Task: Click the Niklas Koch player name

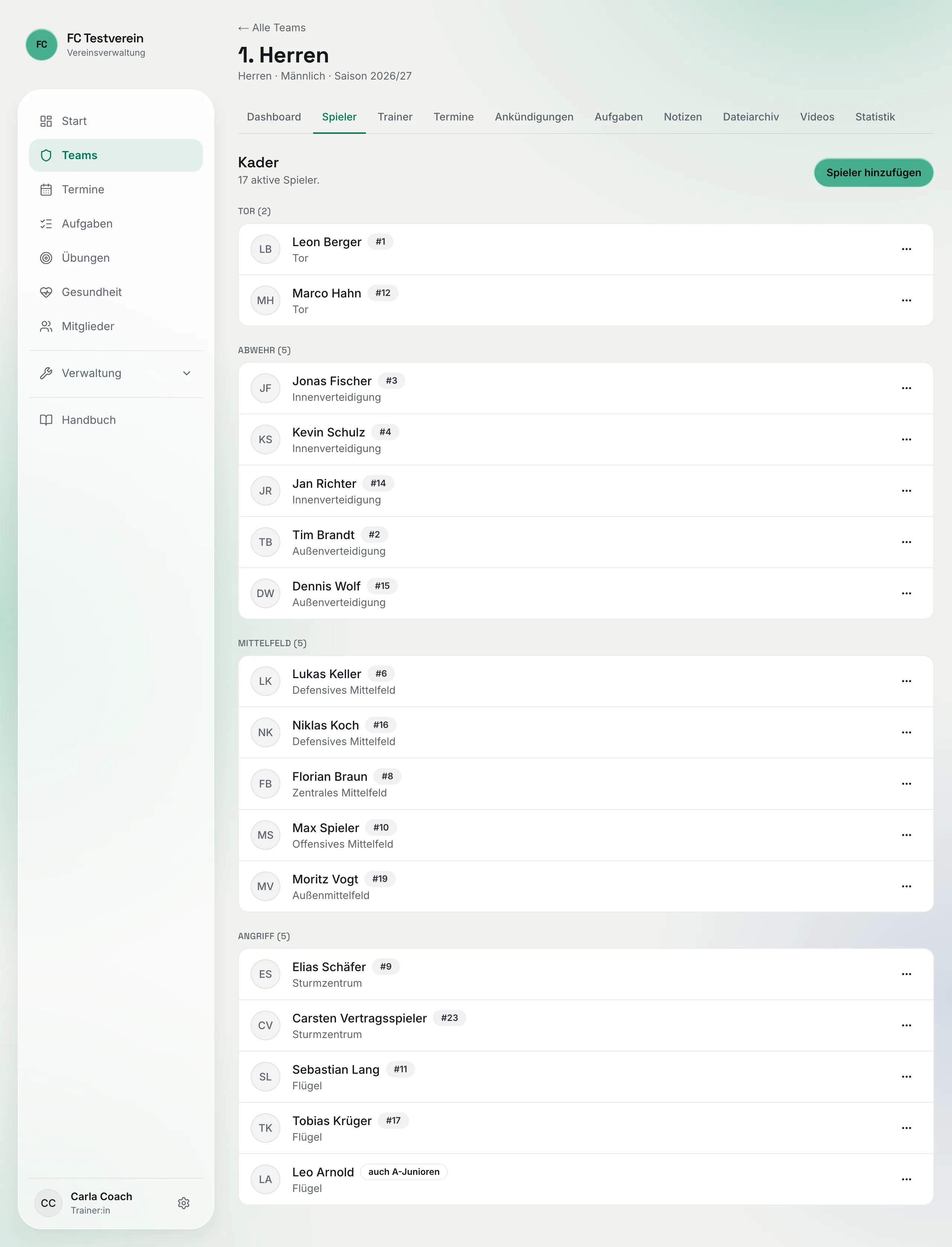Action: tap(325, 725)
